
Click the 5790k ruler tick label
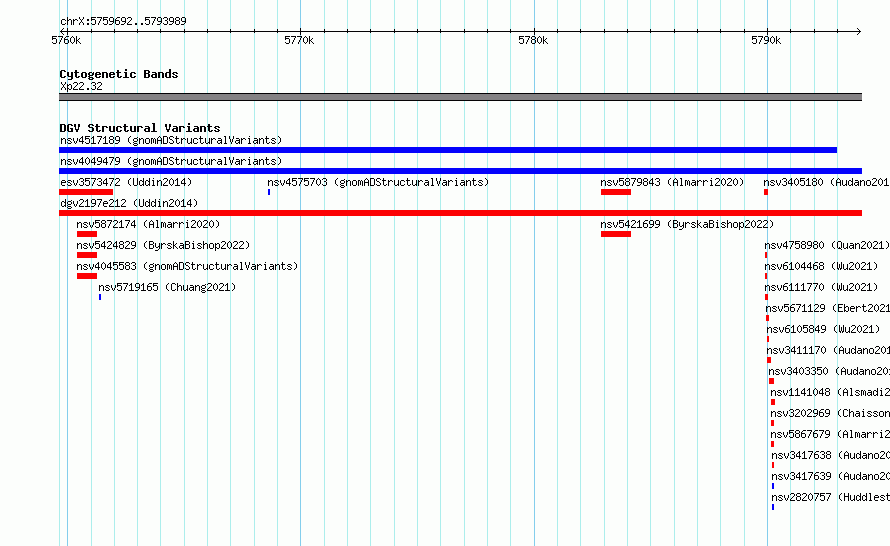766,40
